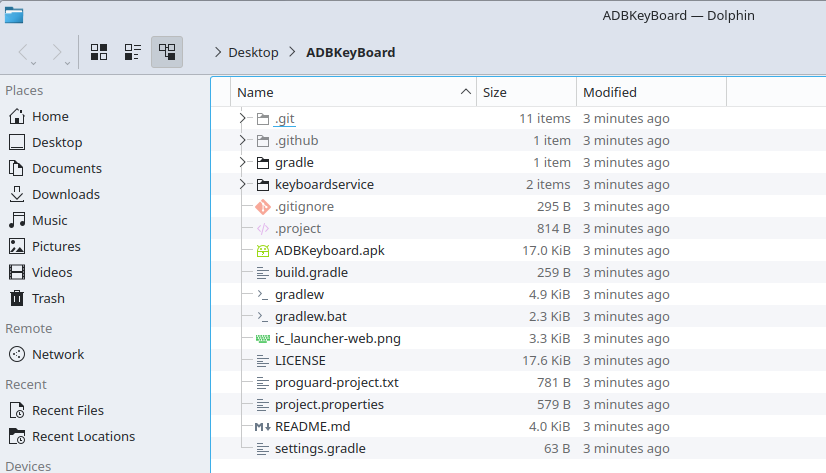Select the ADBKeyboard.apk android icon
826x473 pixels.
[x=263, y=251]
